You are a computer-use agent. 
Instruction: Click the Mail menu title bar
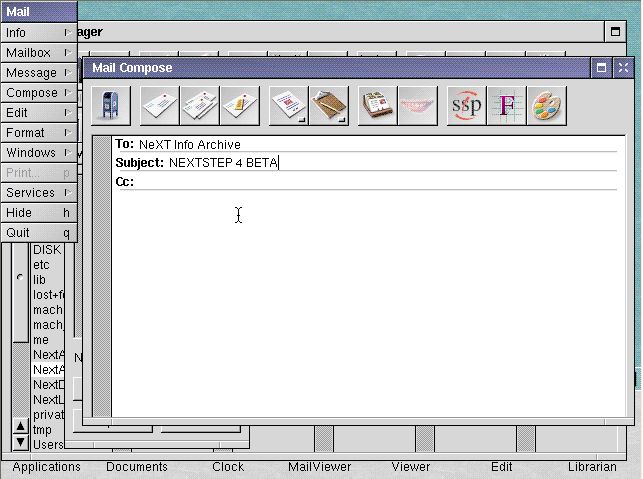coord(39,11)
